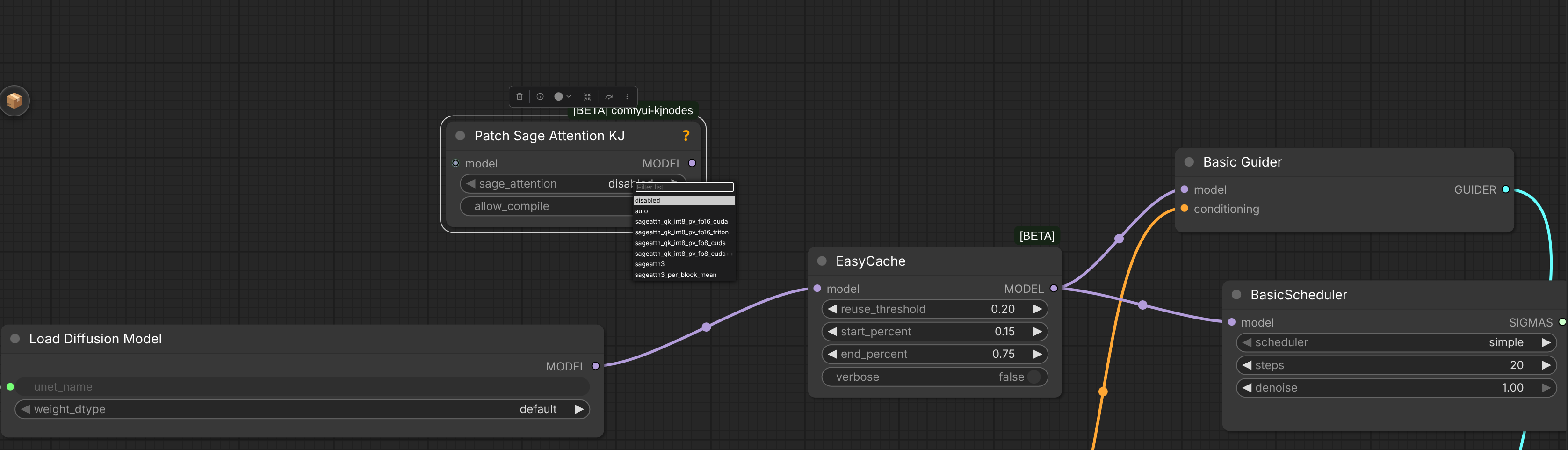Click the unet_name field
This screenshot has width=1568, height=450.
click(302, 387)
